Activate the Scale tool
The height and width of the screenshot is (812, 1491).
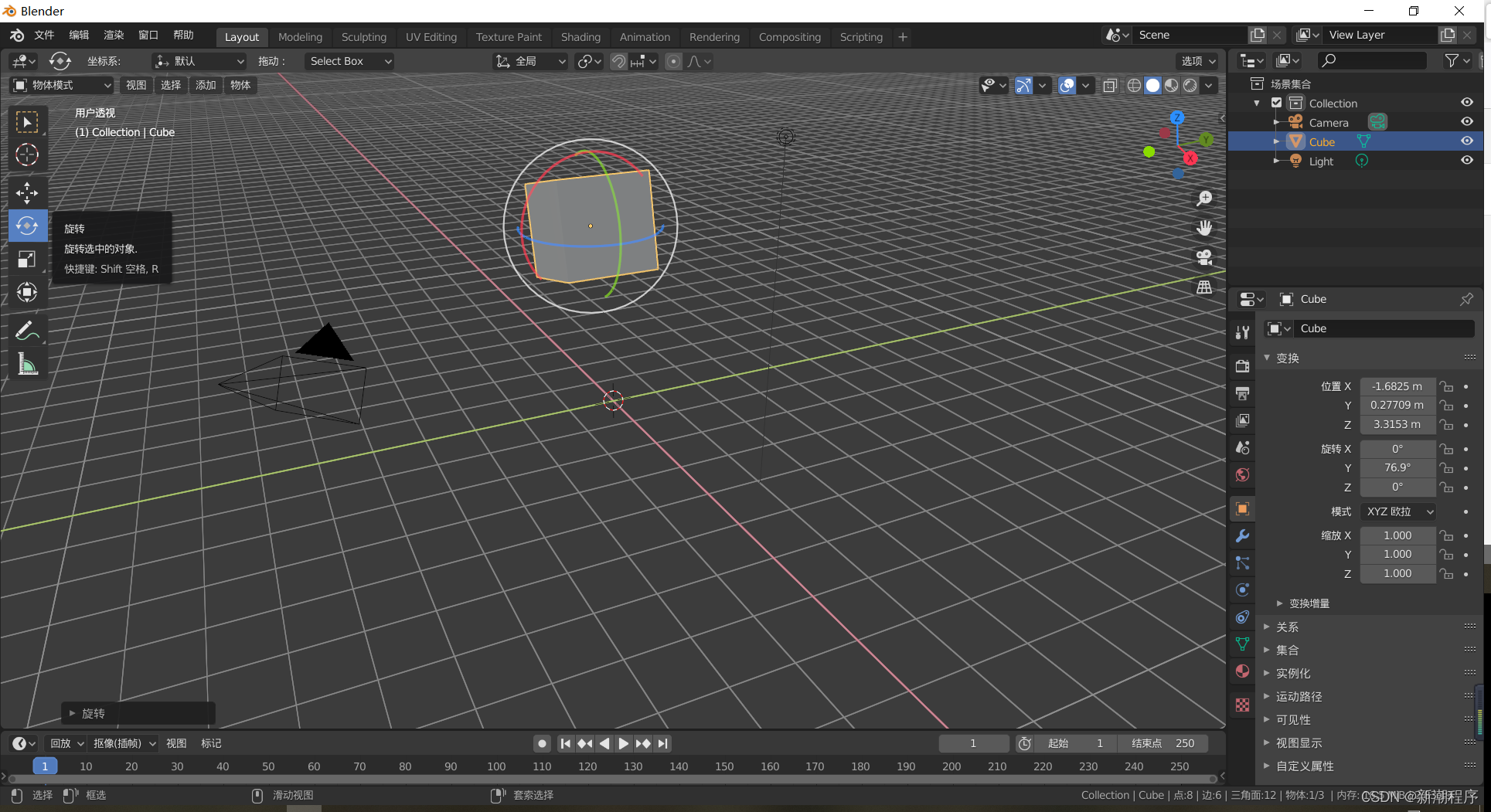tap(27, 259)
